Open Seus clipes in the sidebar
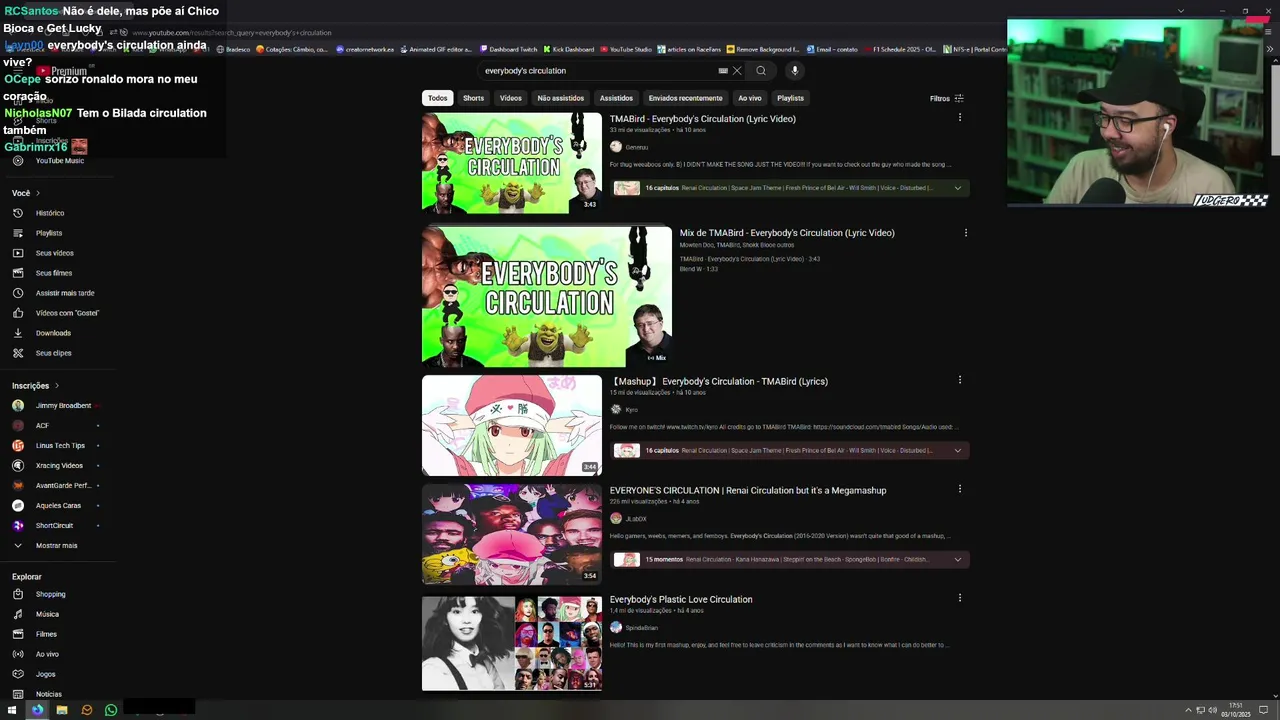1280x720 pixels. [53, 353]
